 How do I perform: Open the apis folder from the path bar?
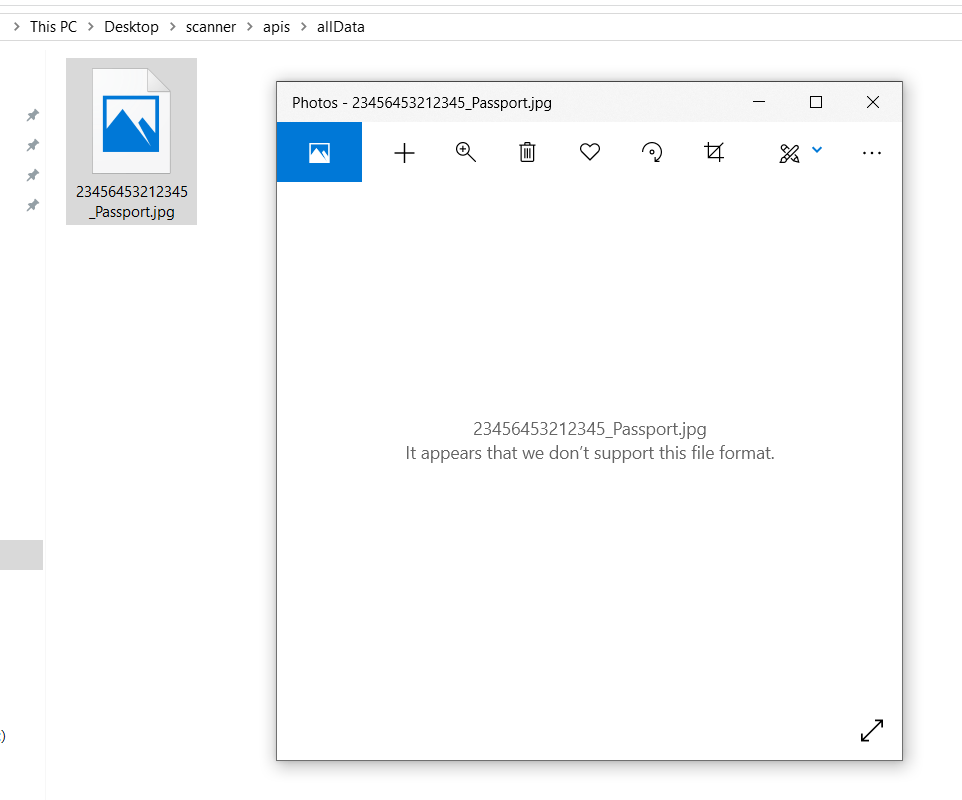click(x=276, y=26)
